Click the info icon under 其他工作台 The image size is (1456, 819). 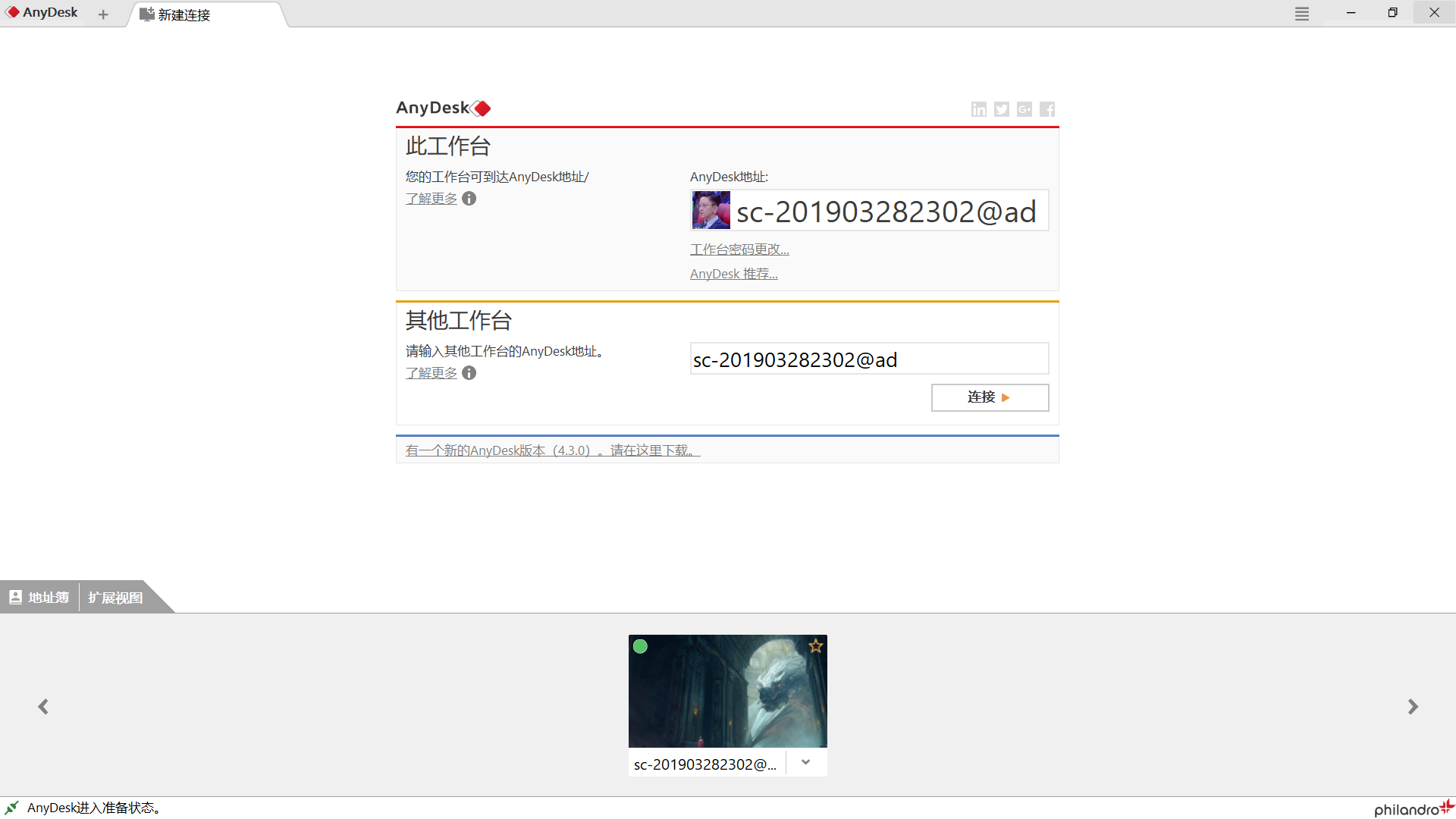(469, 373)
